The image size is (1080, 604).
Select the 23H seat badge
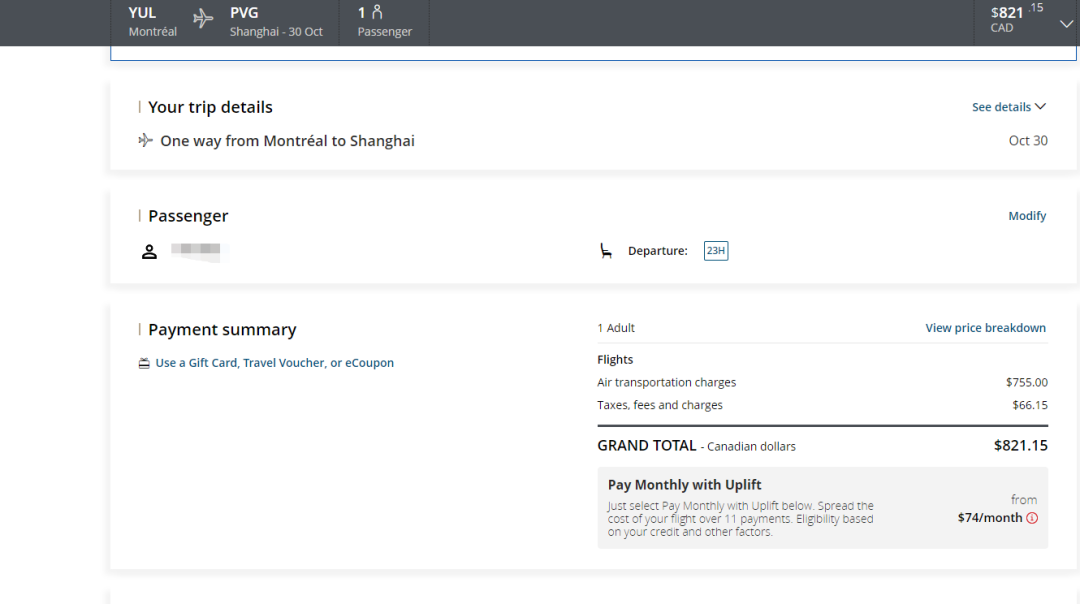click(x=716, y=251)
